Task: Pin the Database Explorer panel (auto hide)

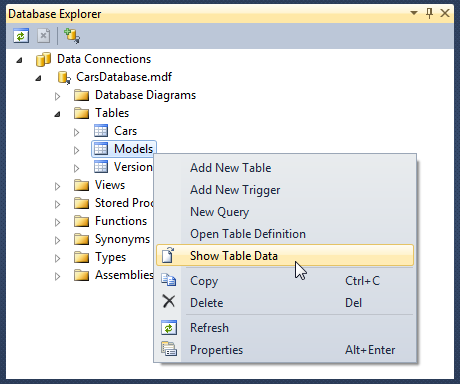Action: click(x=430, y=13)
